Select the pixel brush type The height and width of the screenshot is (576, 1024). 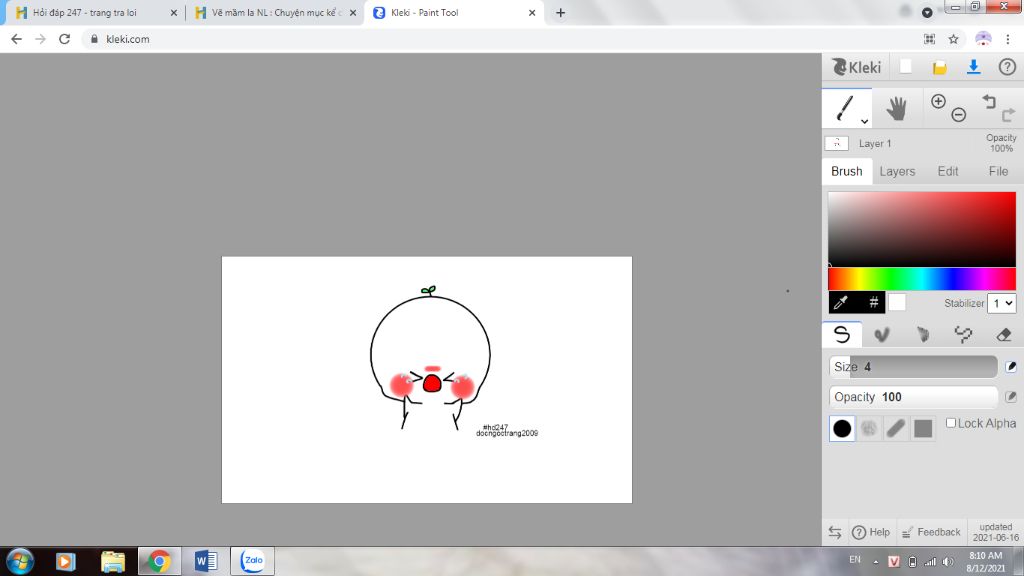tap(963, 334)
